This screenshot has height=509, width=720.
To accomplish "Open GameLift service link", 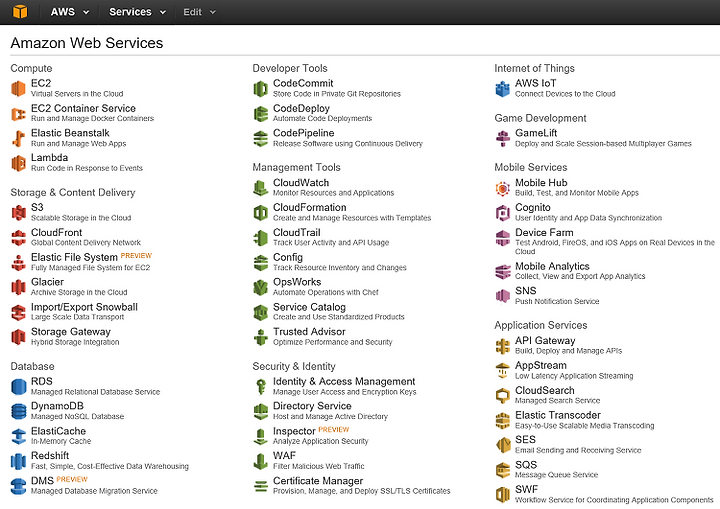I will [536, 133].
